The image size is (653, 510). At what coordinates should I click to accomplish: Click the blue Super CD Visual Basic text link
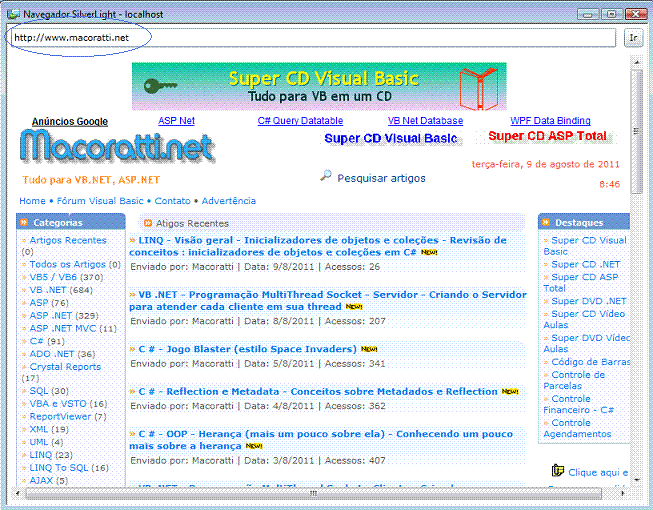click(x=391, y=138)
